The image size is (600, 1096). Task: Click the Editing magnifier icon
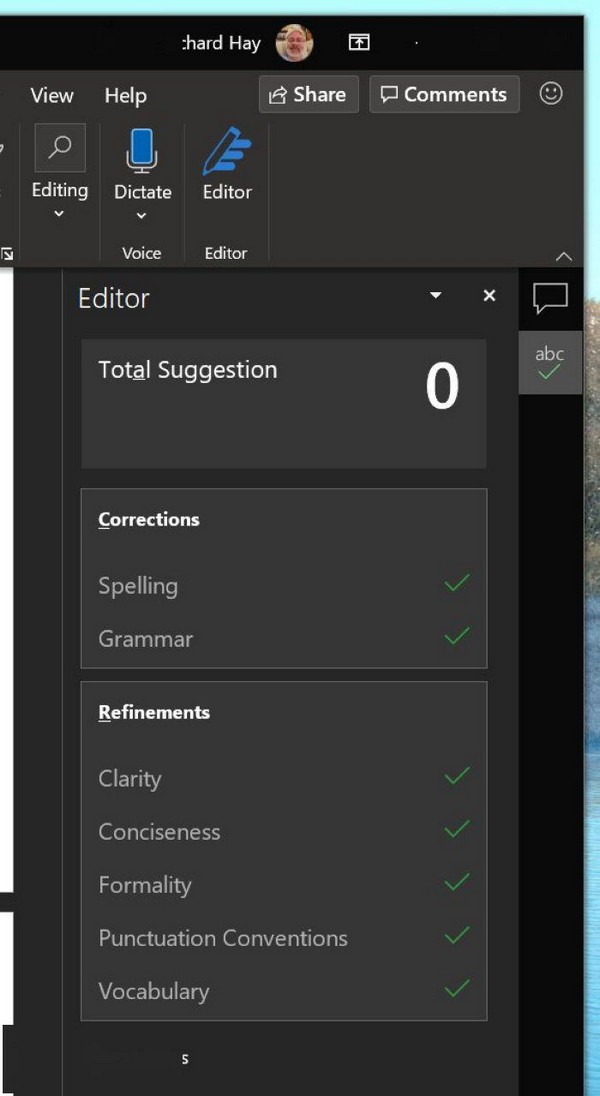click(60, 148)
